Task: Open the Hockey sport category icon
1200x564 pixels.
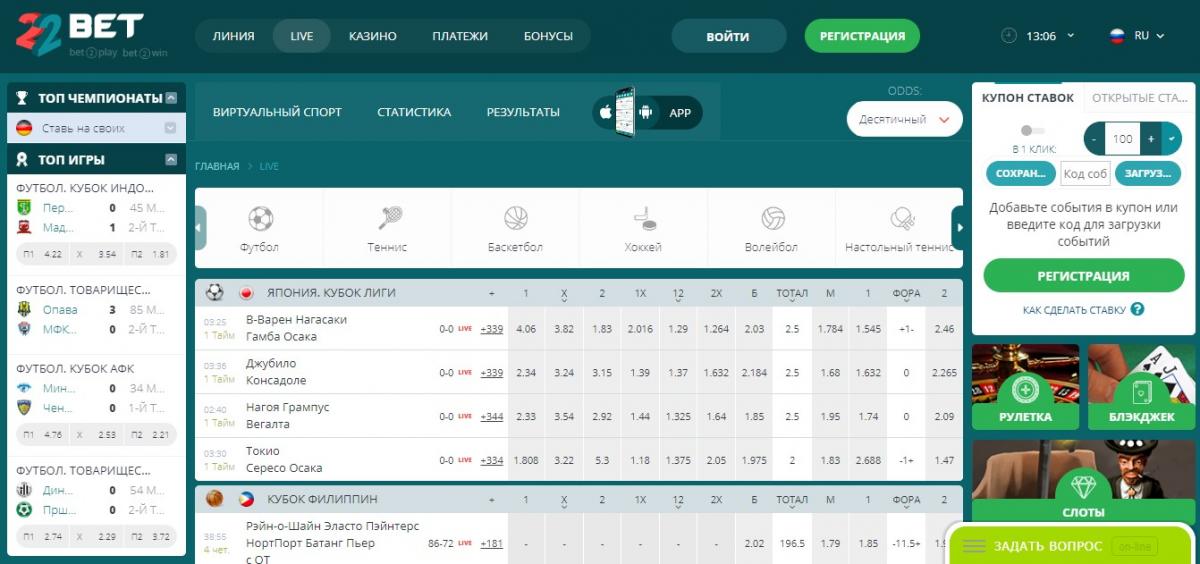Action: pyautogui.click(x=643, y=218)
